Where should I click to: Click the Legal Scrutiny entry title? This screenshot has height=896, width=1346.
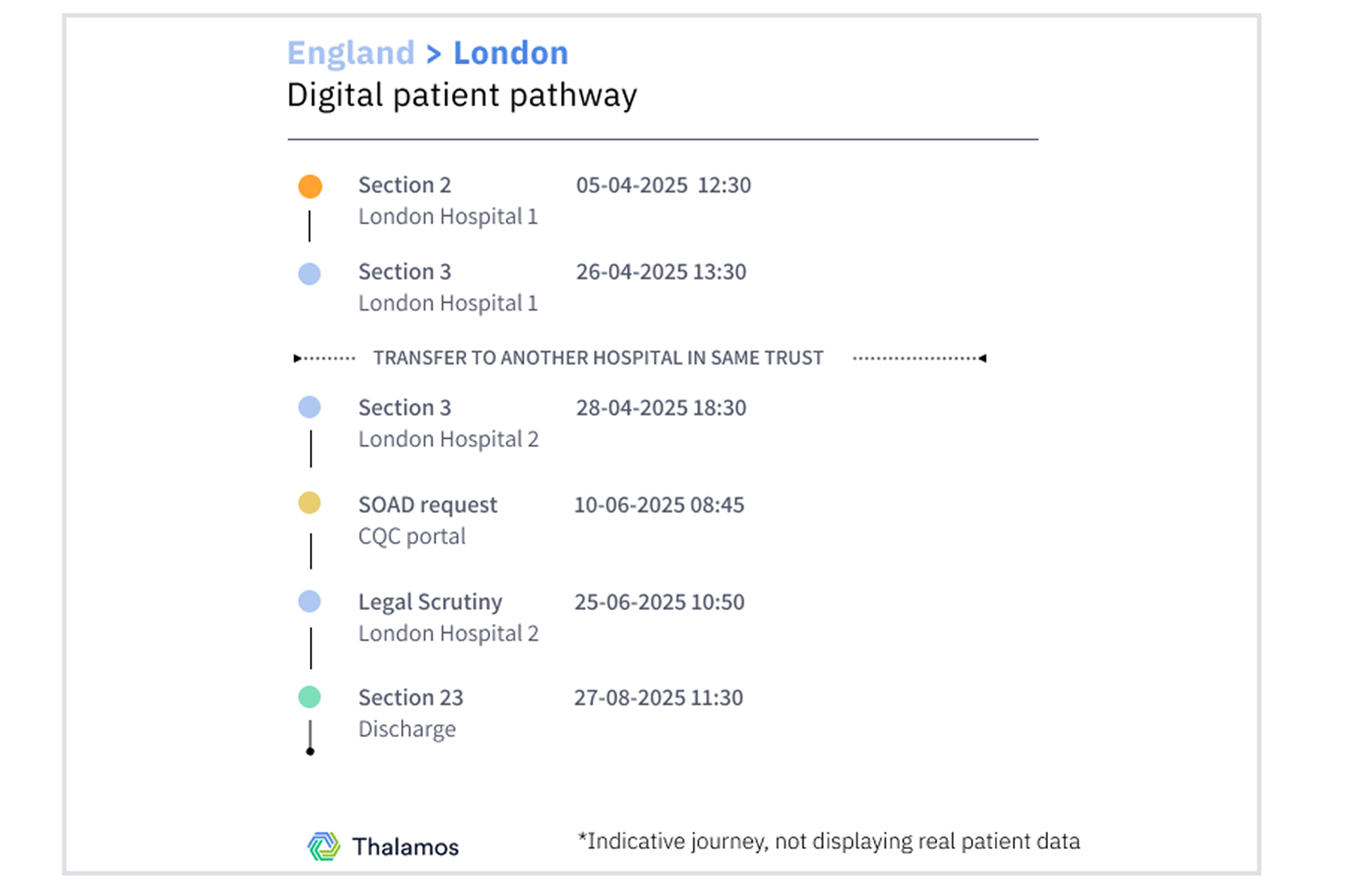pyautogui.click(x=430, y=602)
